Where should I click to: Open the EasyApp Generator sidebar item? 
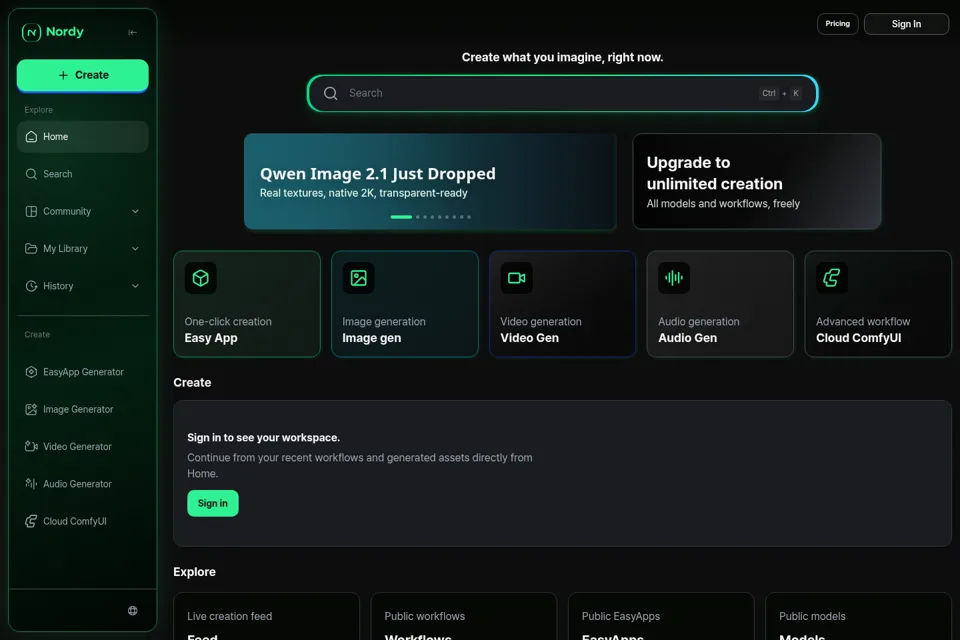83,372
